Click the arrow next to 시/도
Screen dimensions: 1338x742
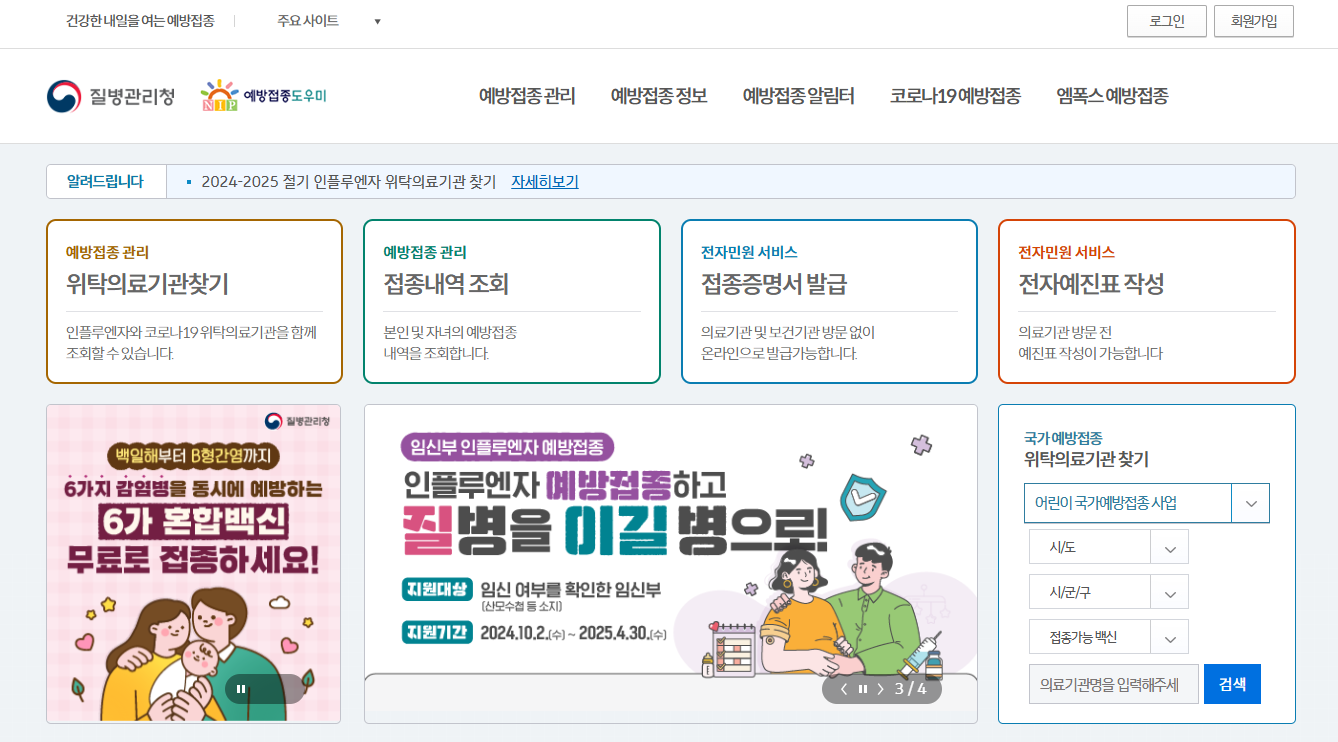pyautogui.click(x=1170, y=547)
